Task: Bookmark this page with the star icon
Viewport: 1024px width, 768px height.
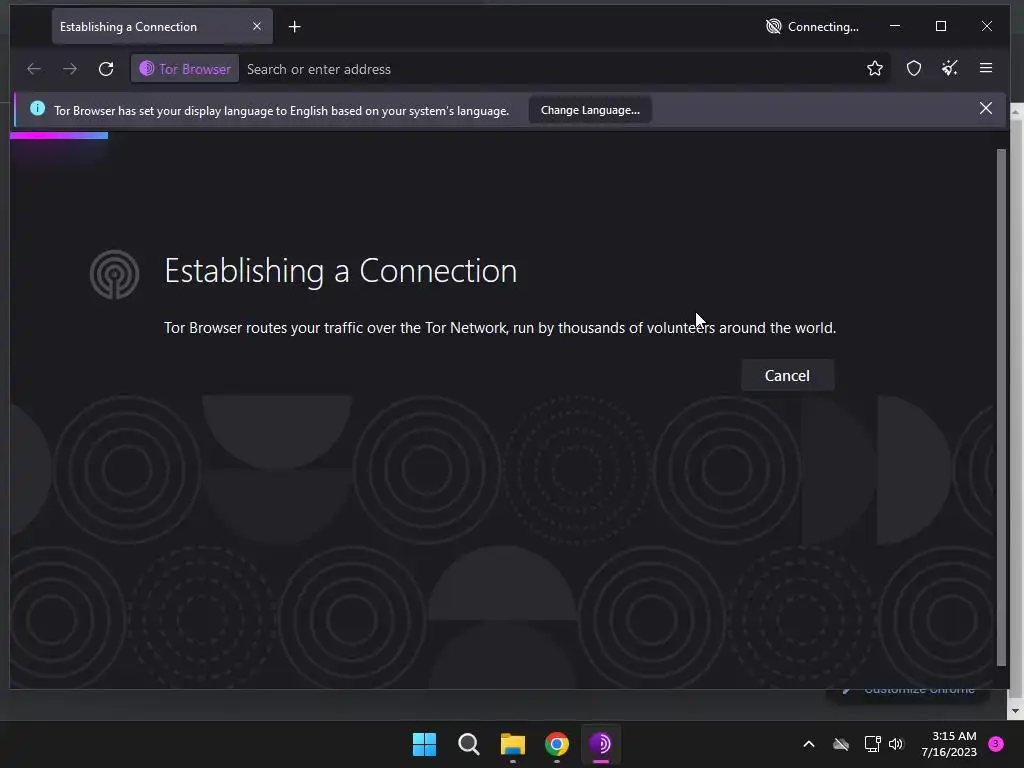Action: click(874, 68)
